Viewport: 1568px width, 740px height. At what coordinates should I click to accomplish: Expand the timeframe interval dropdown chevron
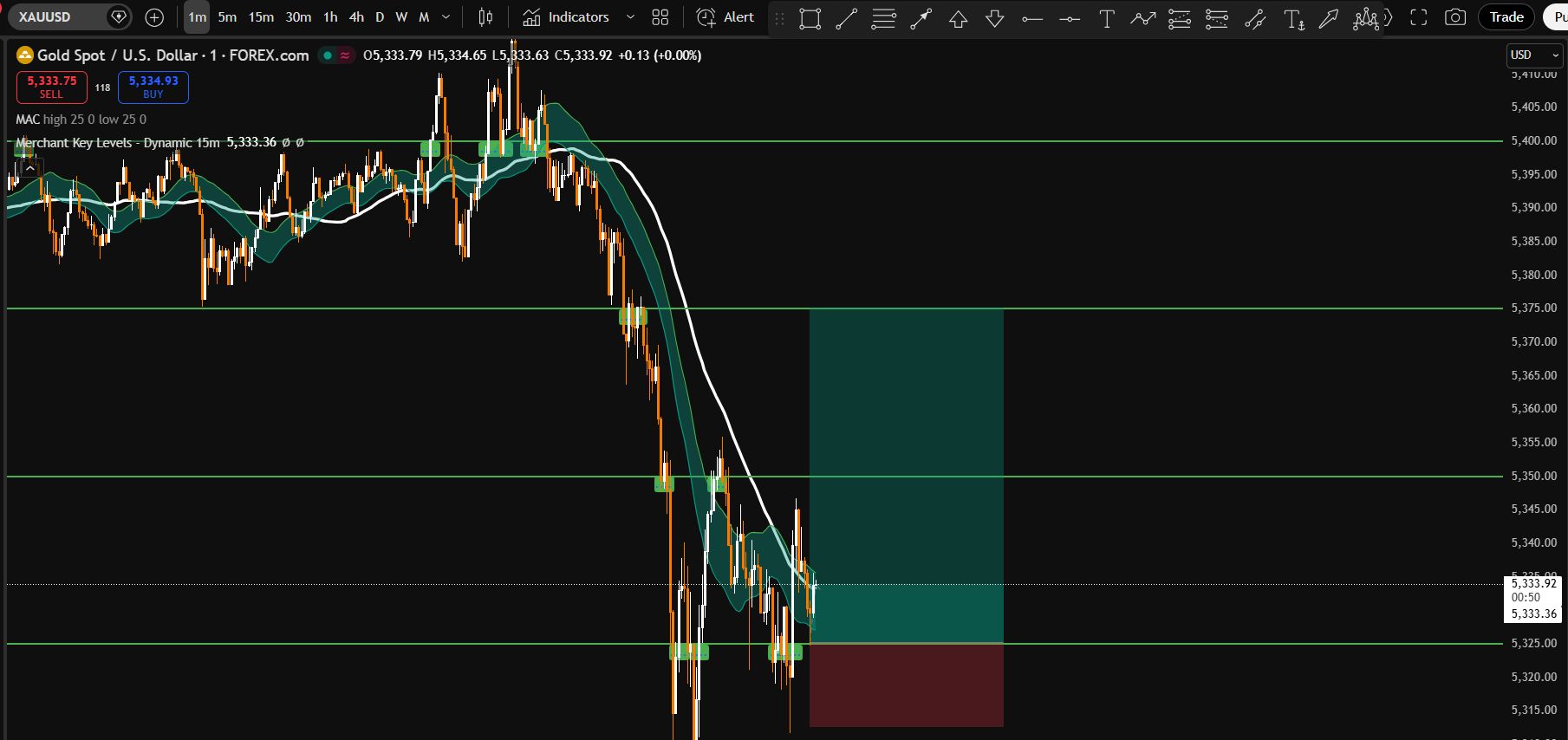(x=446, y=17)
